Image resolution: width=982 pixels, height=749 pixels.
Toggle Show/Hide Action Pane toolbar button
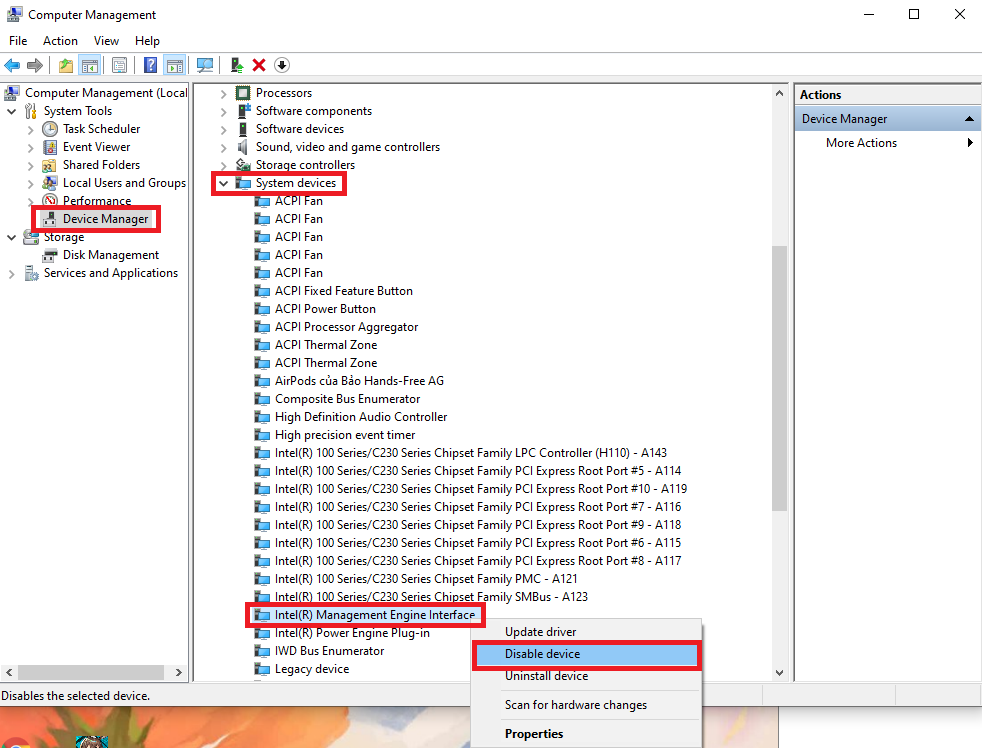click(x=175, y=65)
